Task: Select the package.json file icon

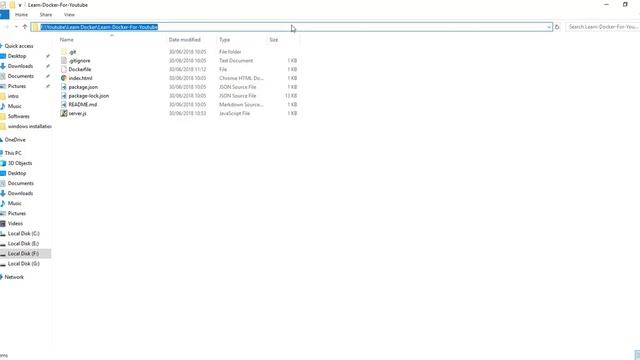Action: pos(64,87)
